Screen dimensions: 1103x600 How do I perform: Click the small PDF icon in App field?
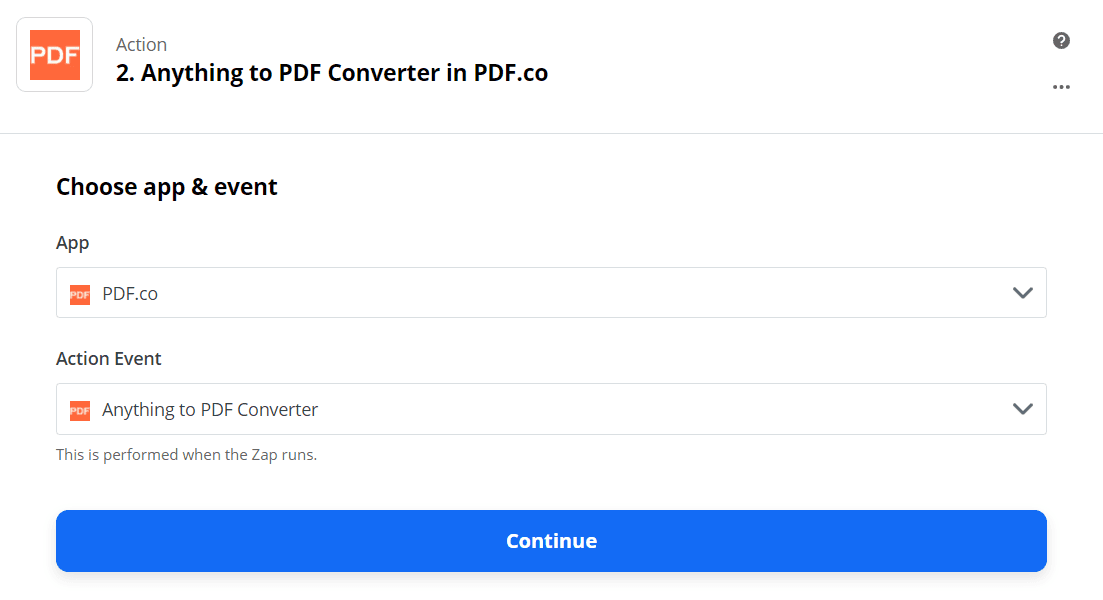point(80,295)
